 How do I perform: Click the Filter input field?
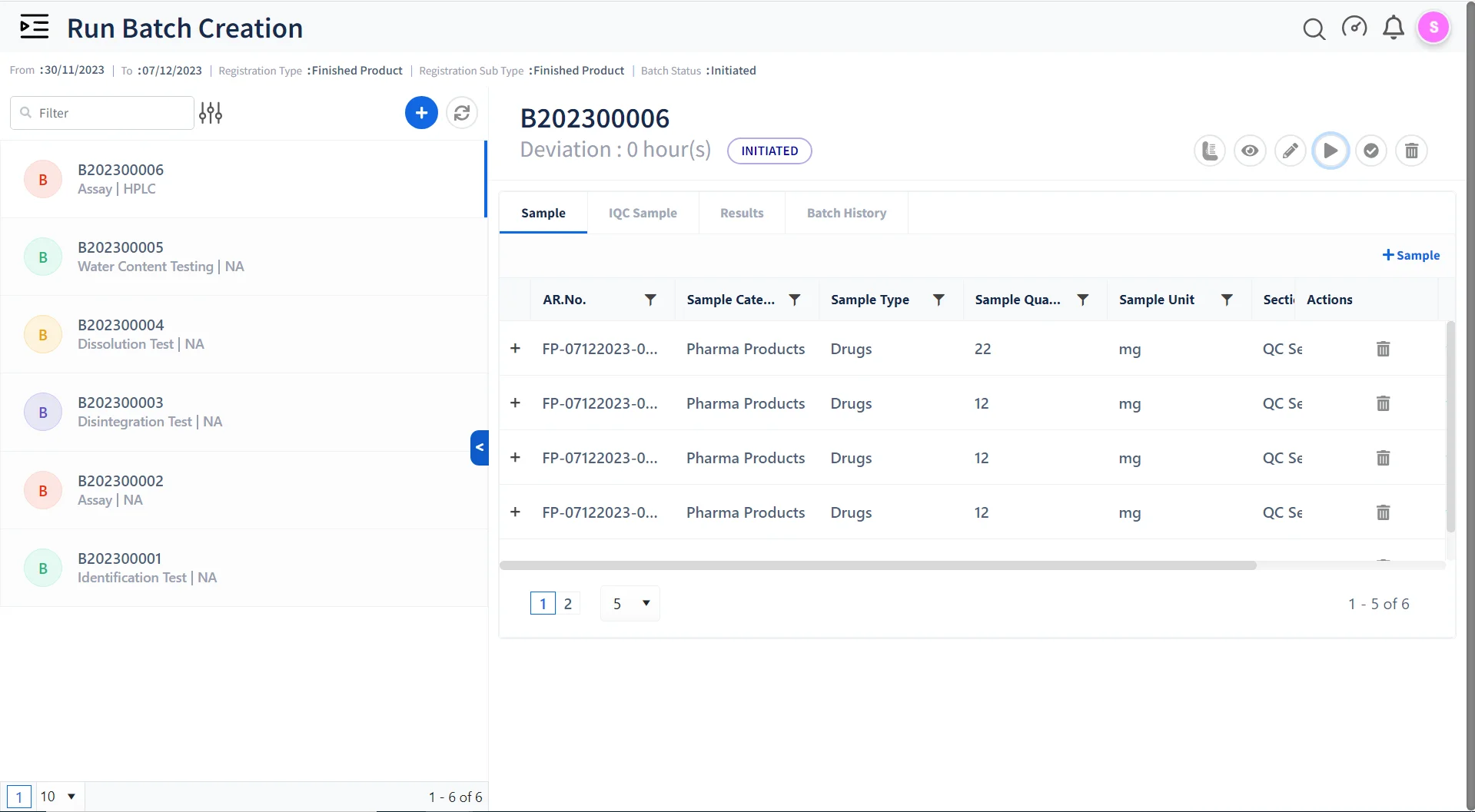(101, 113)
